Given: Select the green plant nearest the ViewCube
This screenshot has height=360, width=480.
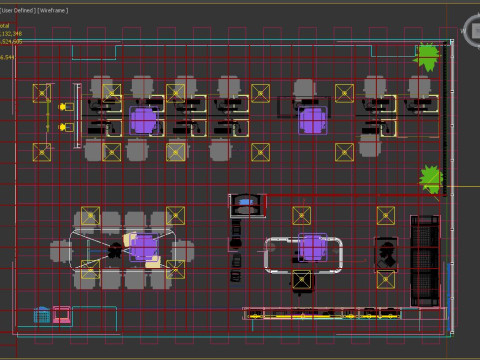Looking at the screenshot, I should [426, 56].
